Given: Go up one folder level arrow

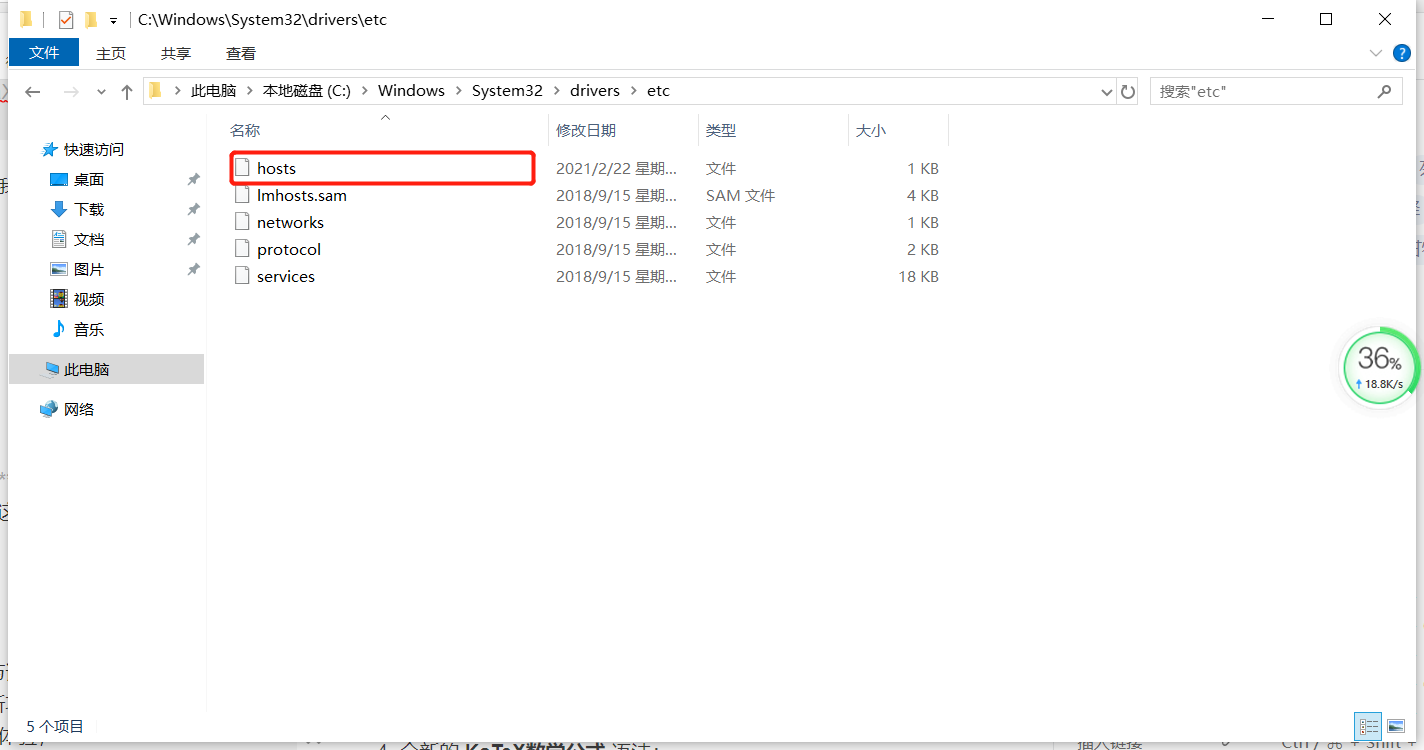Looking at the screenshot, I should click(127, 91).
